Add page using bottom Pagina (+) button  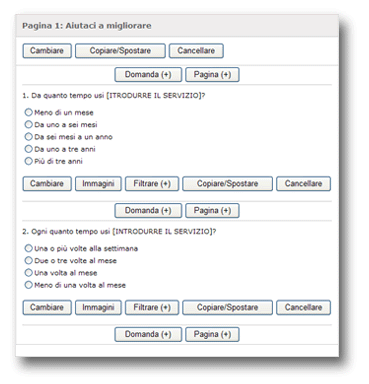coord(212,334)
